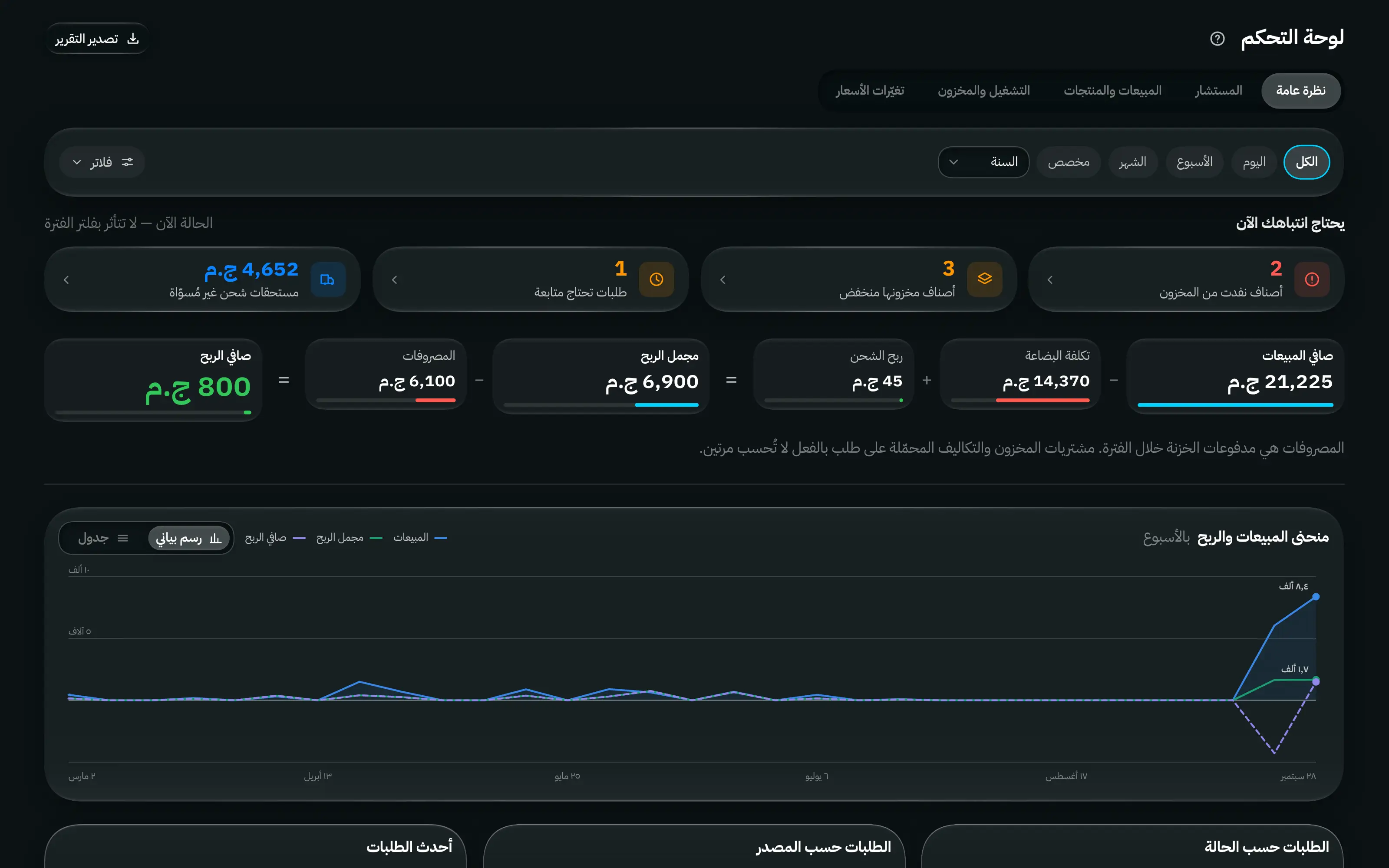This screenshot has height=868, width=1389.
Task: Select the الأسبوع period filter
Action: 1194,162
